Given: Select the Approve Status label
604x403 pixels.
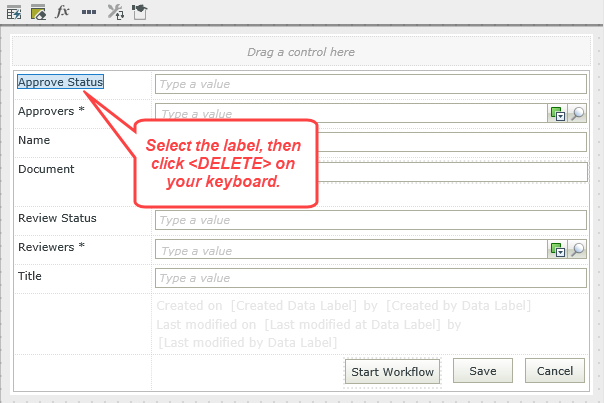Looking at the screenshot, I should (x=60, y=82).
